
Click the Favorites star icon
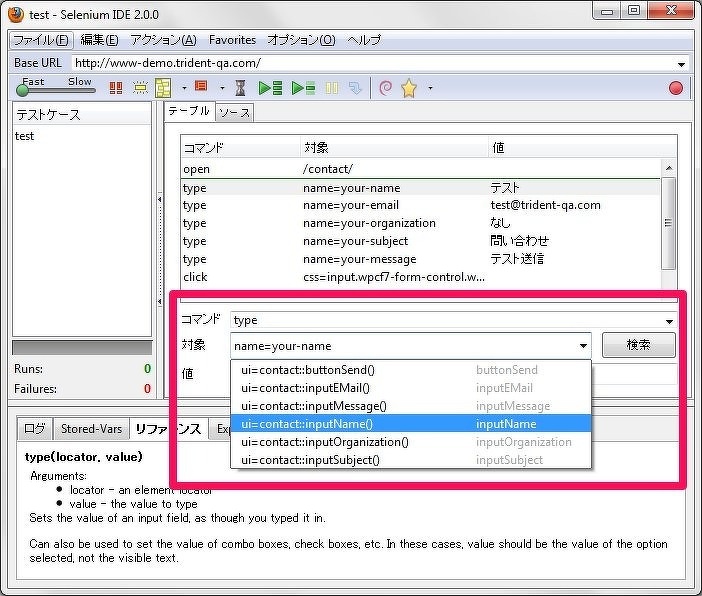[409, 88]
